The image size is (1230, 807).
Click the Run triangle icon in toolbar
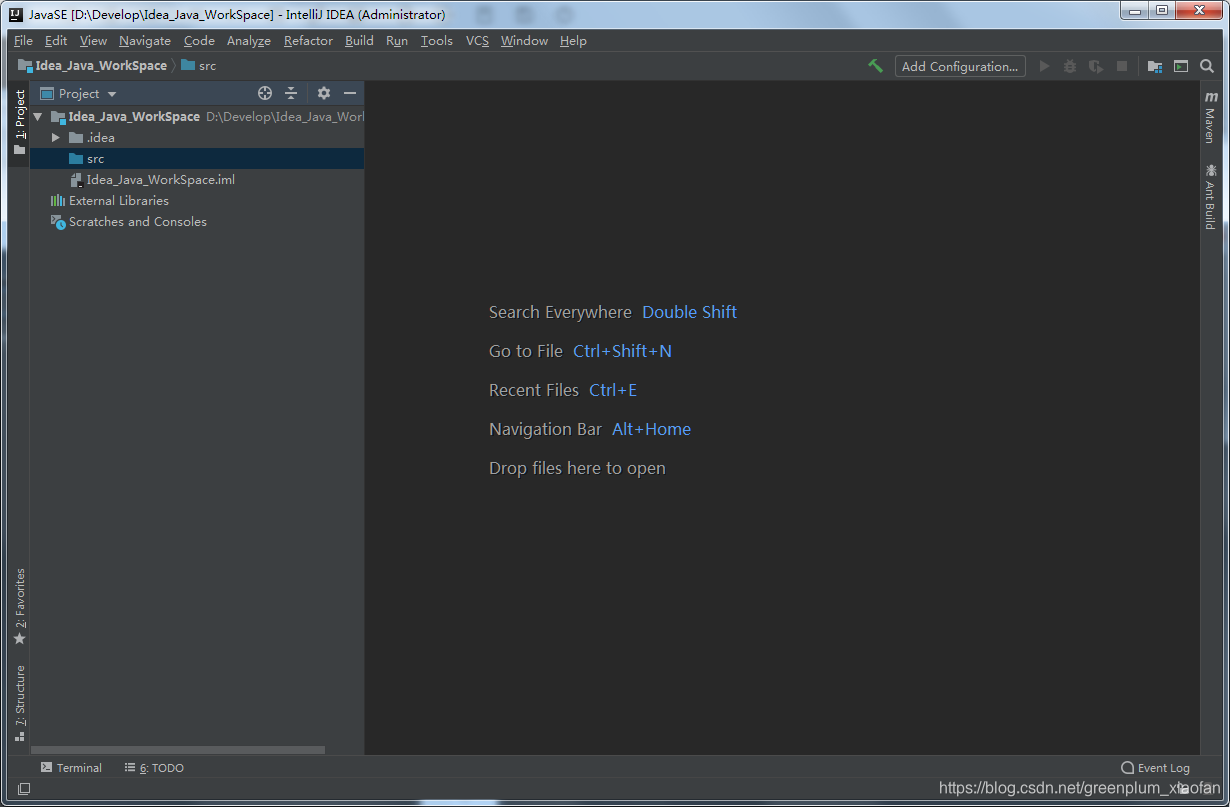point(1044,66)
